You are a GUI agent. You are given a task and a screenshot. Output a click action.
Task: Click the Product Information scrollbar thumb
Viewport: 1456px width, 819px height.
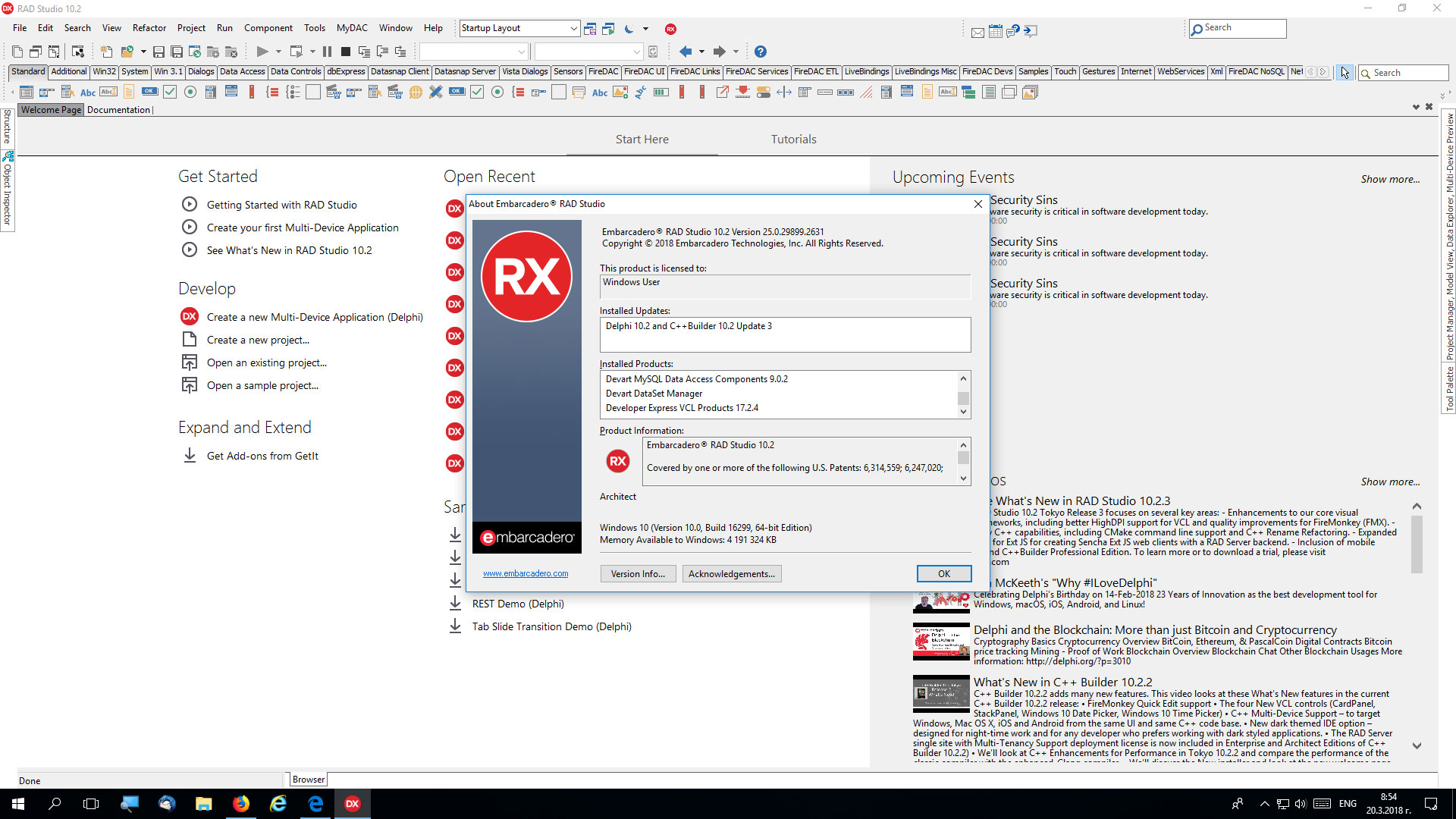(x=963, y=457)
